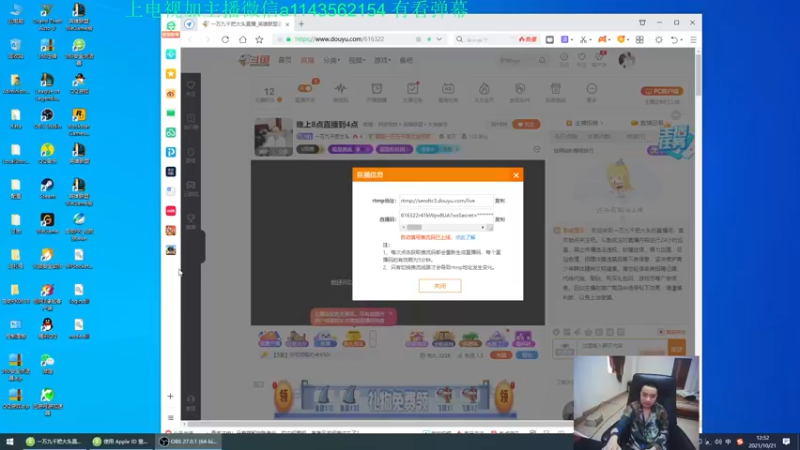
Task: Open the extensions grid icon
Action: (639, 39)
